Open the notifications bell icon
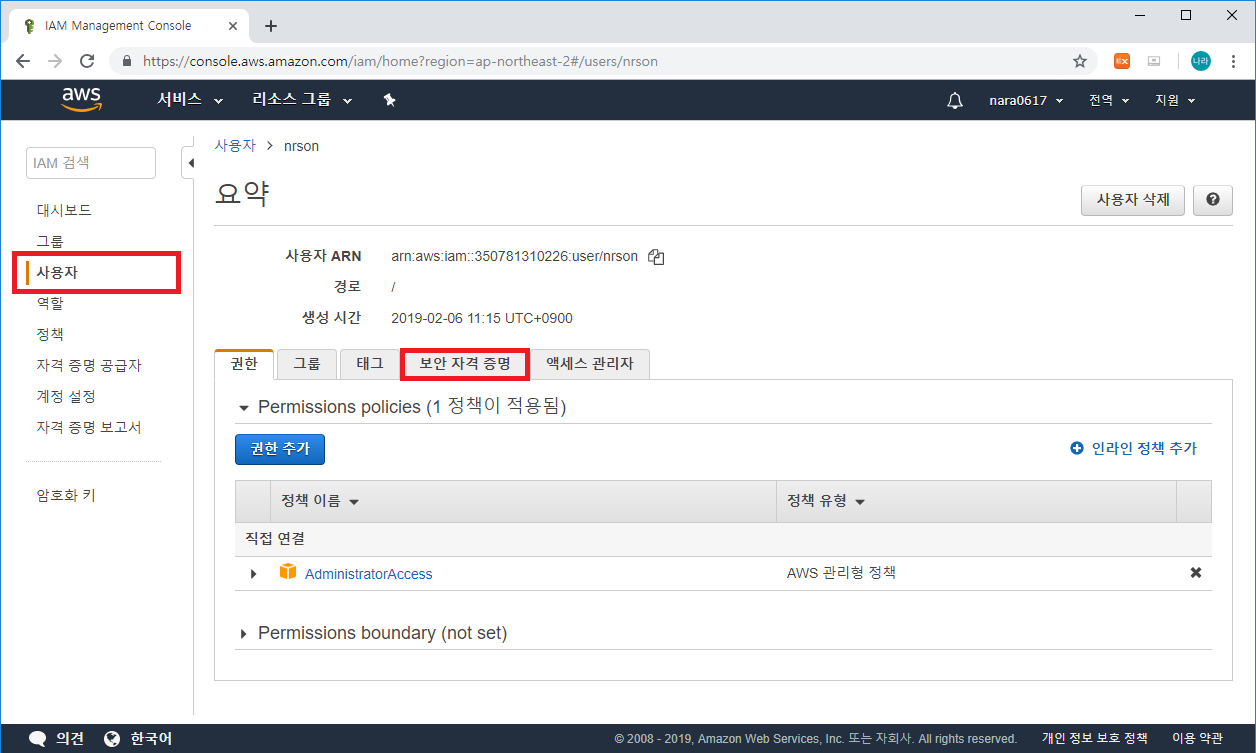 tap(955, 100)
